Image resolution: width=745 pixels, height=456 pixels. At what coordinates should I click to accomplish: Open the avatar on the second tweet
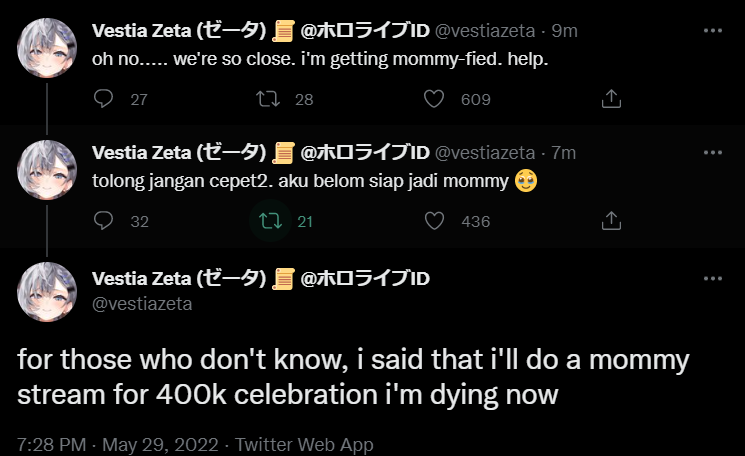click(47, 169)
